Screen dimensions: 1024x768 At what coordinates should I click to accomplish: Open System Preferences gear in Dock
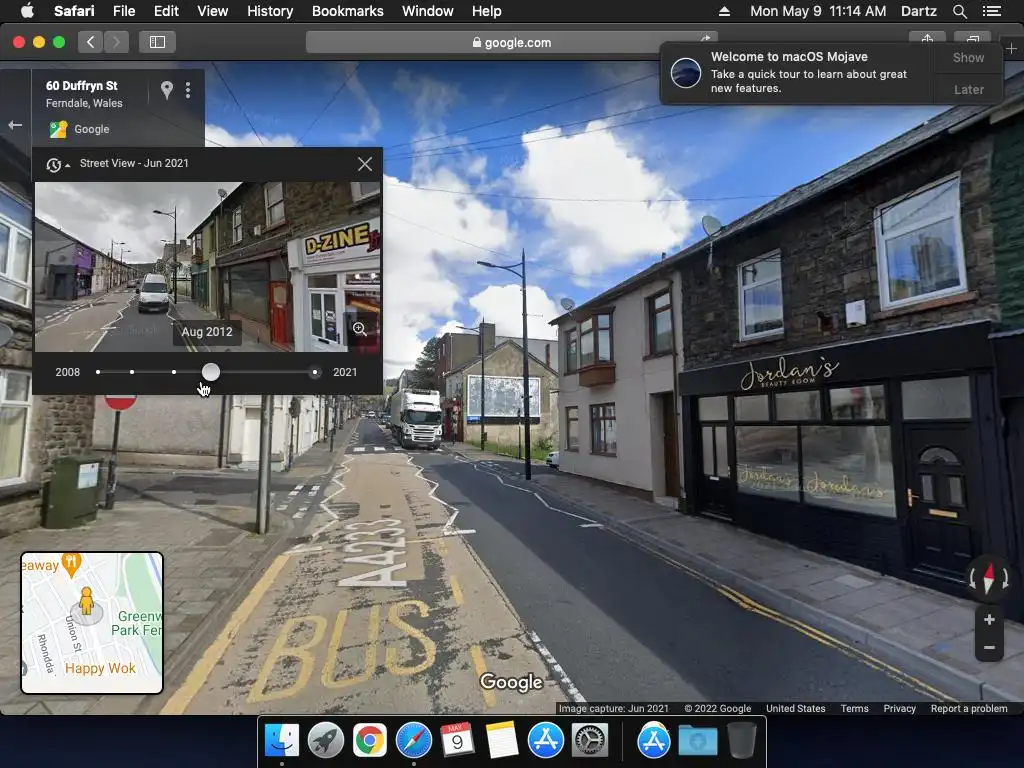590,741
